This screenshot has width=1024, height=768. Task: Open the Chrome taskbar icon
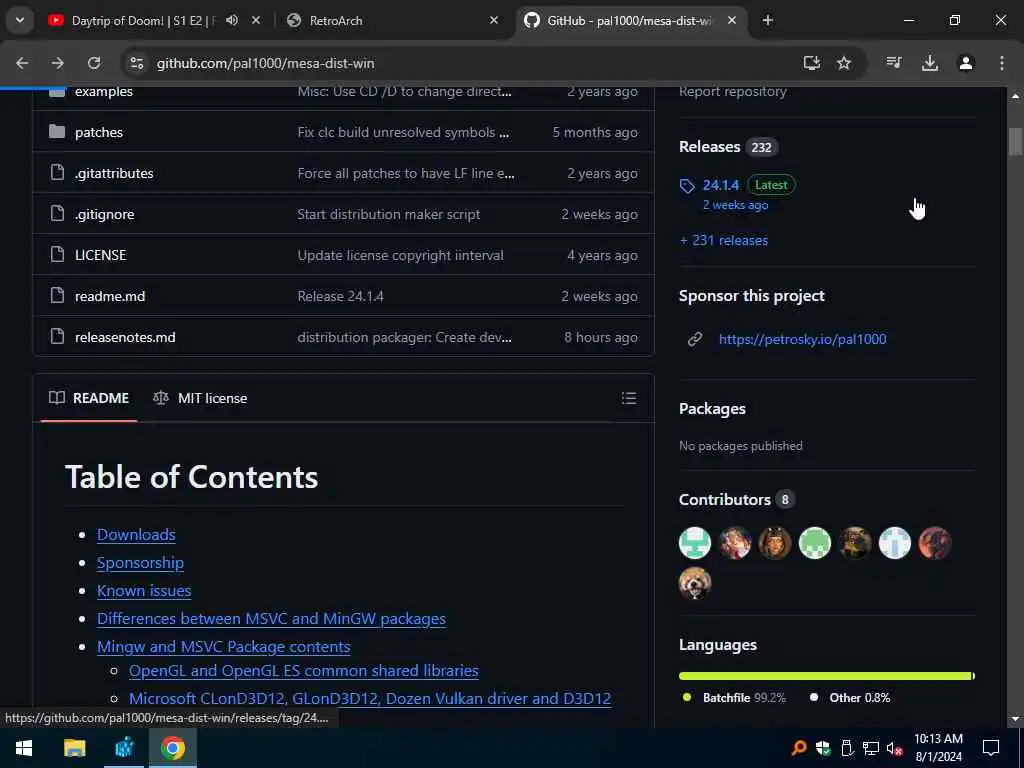coord(173,748)
